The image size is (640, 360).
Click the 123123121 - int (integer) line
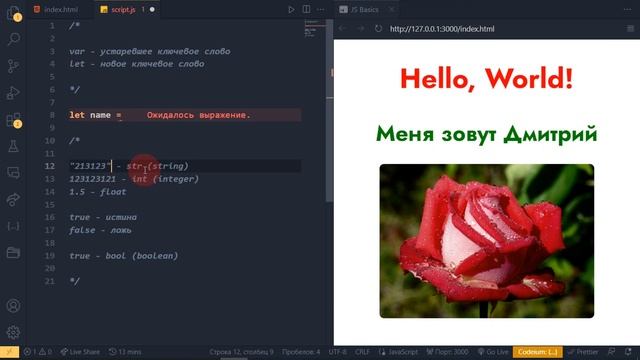tap(134, 179)
